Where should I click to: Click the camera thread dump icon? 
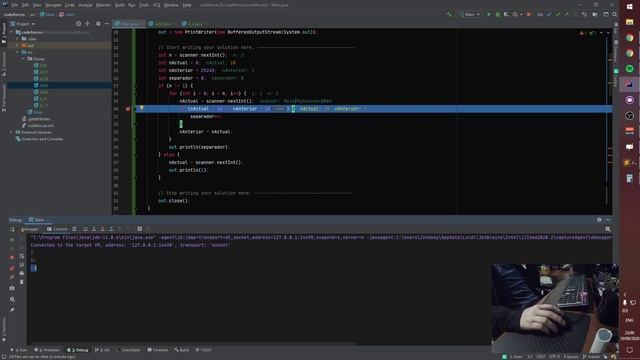[x=12, y=288]
